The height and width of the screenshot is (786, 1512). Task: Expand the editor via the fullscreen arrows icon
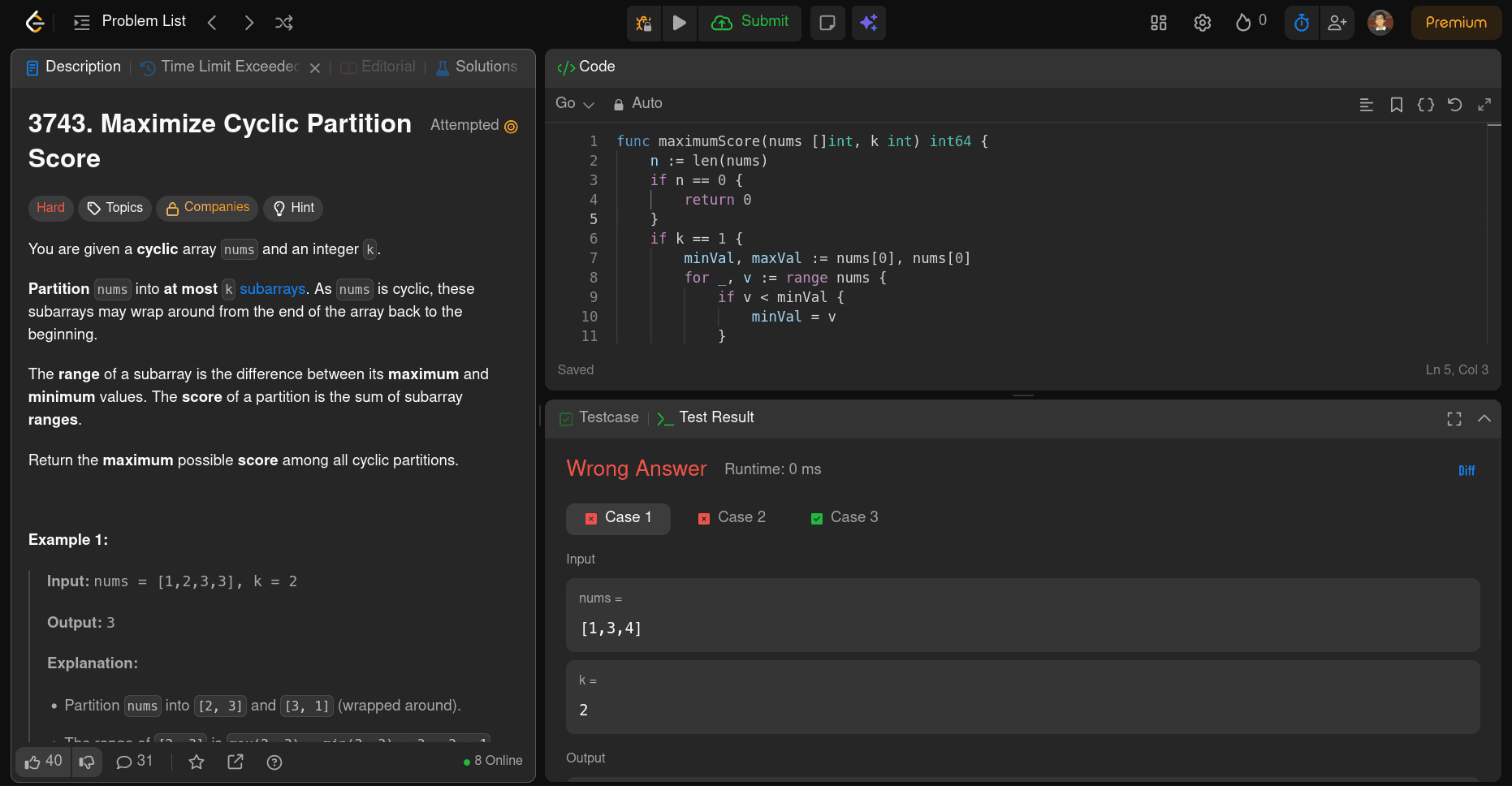pos(1484,105)
